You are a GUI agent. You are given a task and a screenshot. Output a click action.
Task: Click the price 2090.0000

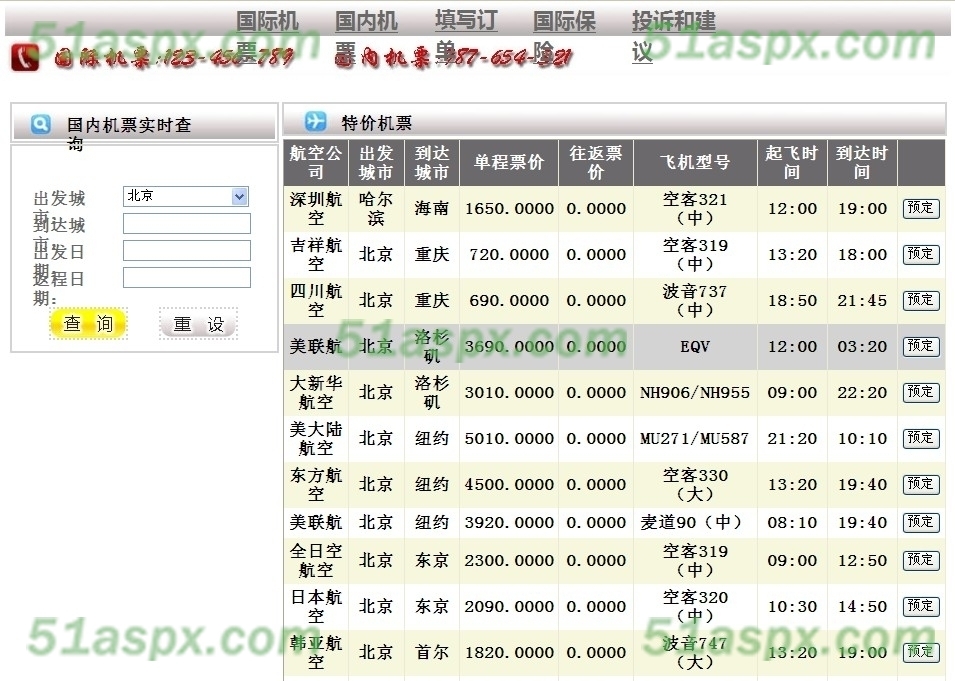[509, 606]
